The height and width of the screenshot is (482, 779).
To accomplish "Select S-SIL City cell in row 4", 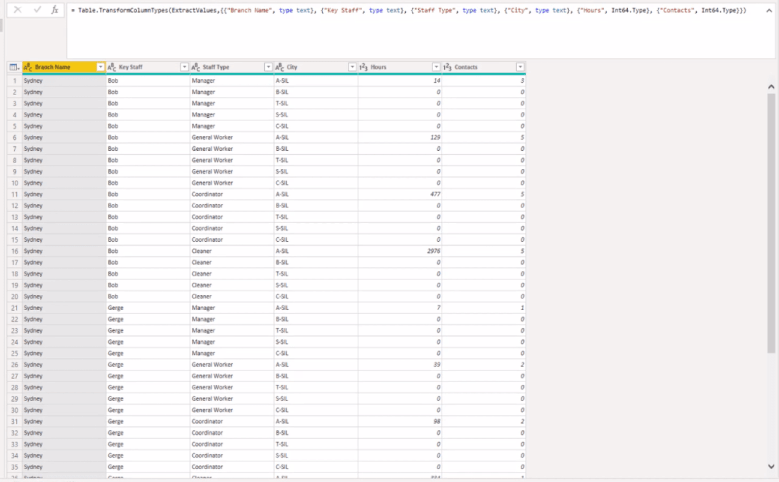I will pos(316,115).
